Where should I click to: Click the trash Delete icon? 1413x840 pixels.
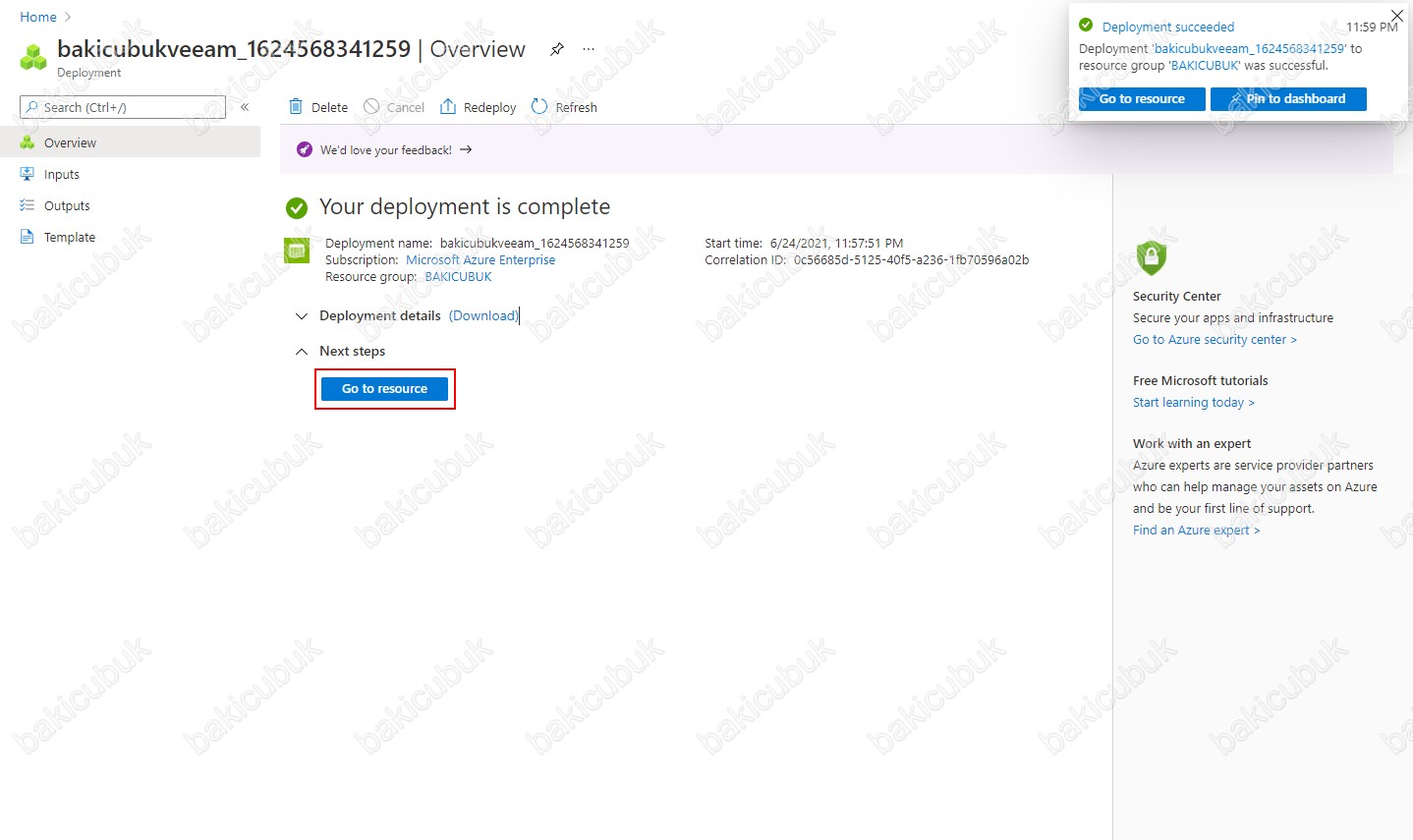pyautogui.click(x=296, y=106)
